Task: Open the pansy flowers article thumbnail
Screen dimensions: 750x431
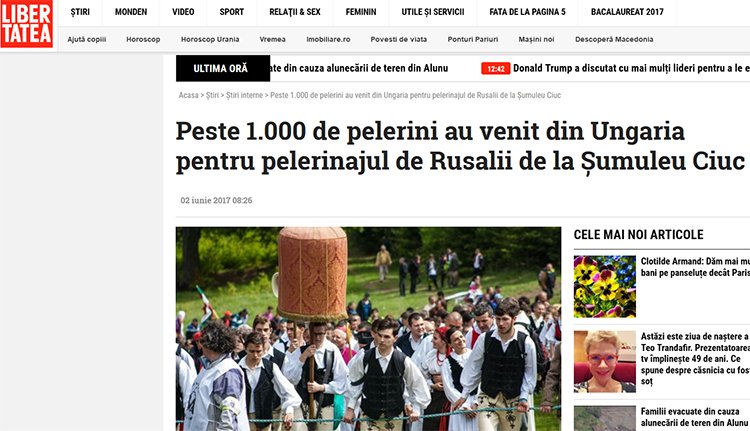Action: click(605, 287)
